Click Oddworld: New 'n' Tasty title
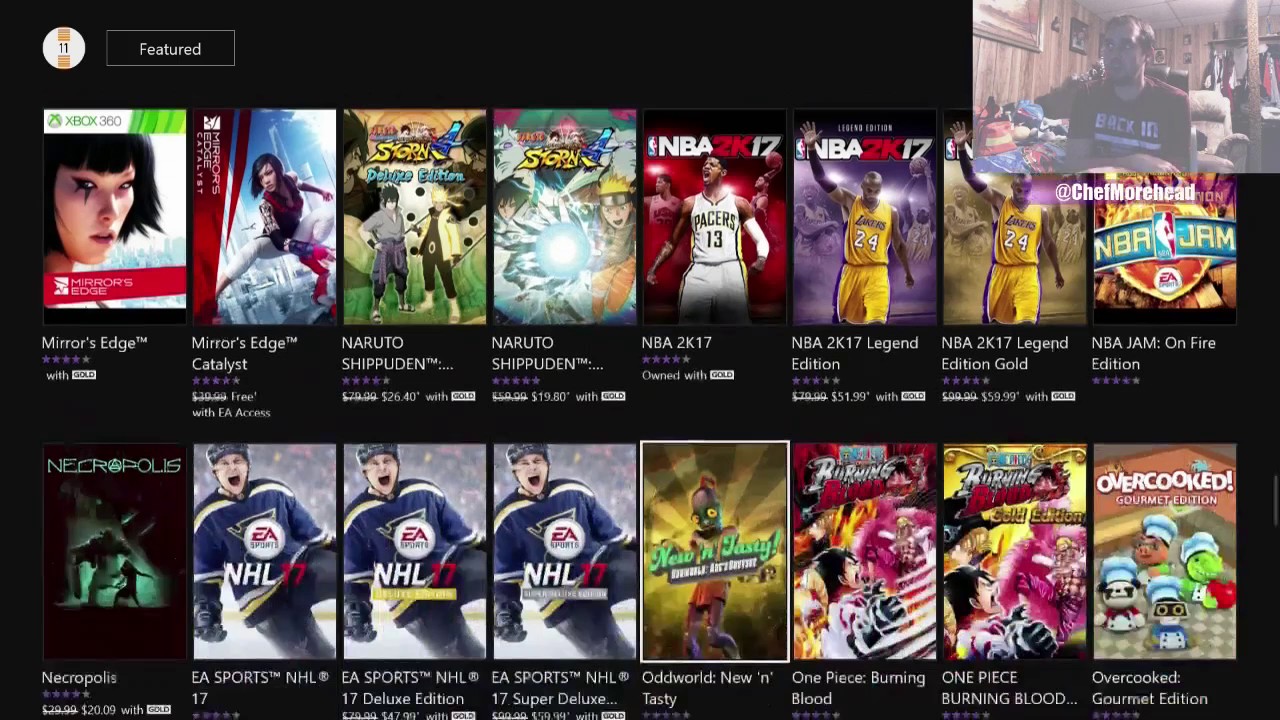The width and height of the screenshot is (1280, 720). [x=707, y=688]
